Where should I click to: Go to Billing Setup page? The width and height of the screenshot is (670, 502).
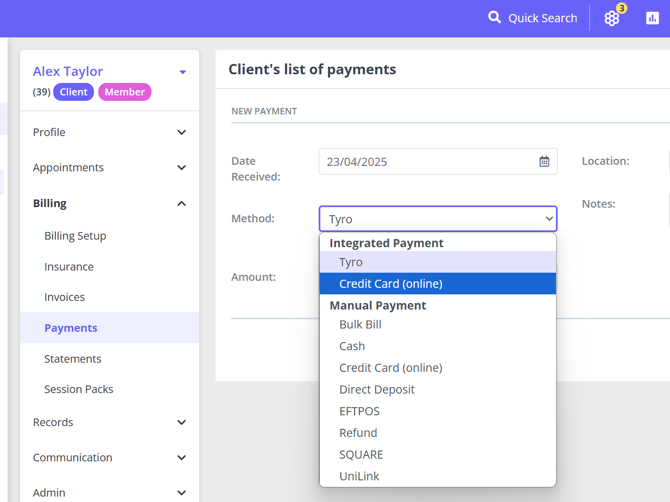[x=75, y=236]
